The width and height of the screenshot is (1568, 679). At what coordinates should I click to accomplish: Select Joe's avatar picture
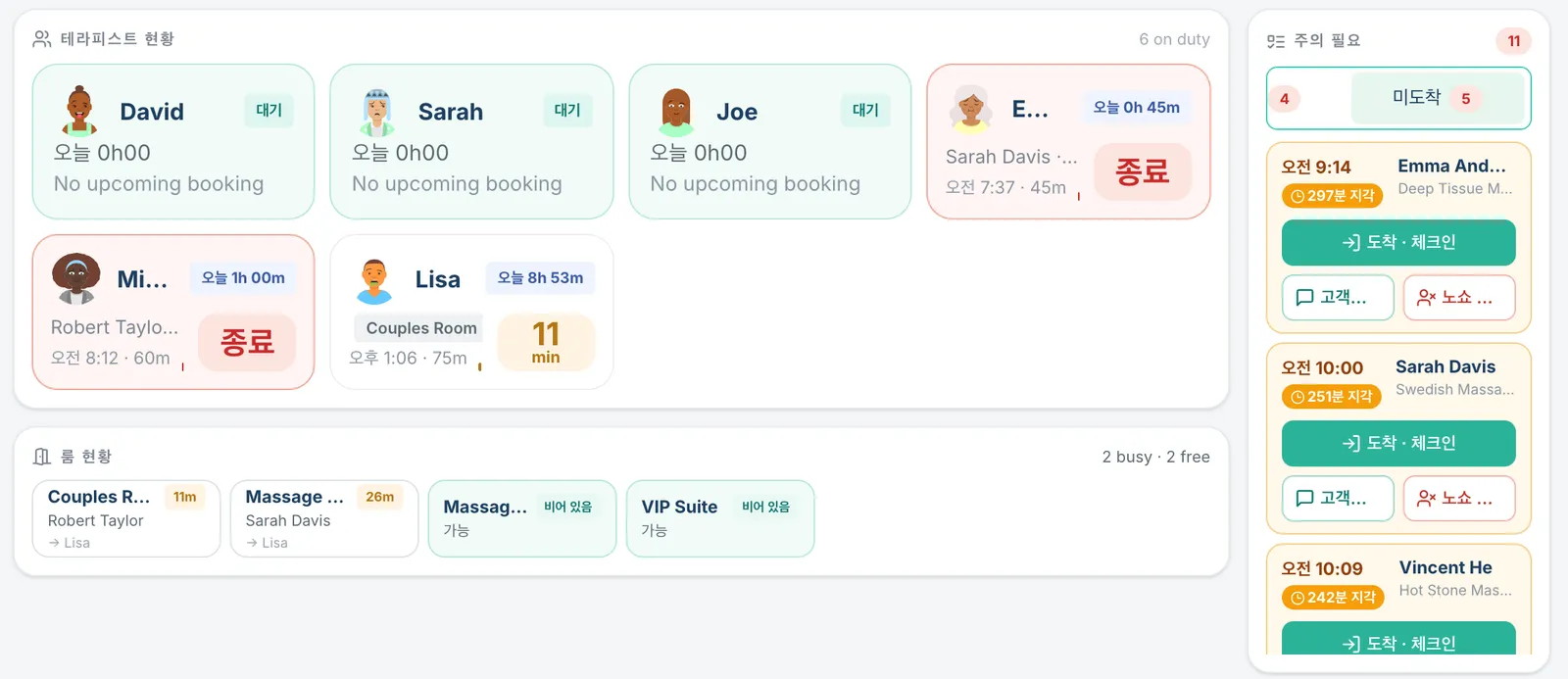tap(676, 112)
